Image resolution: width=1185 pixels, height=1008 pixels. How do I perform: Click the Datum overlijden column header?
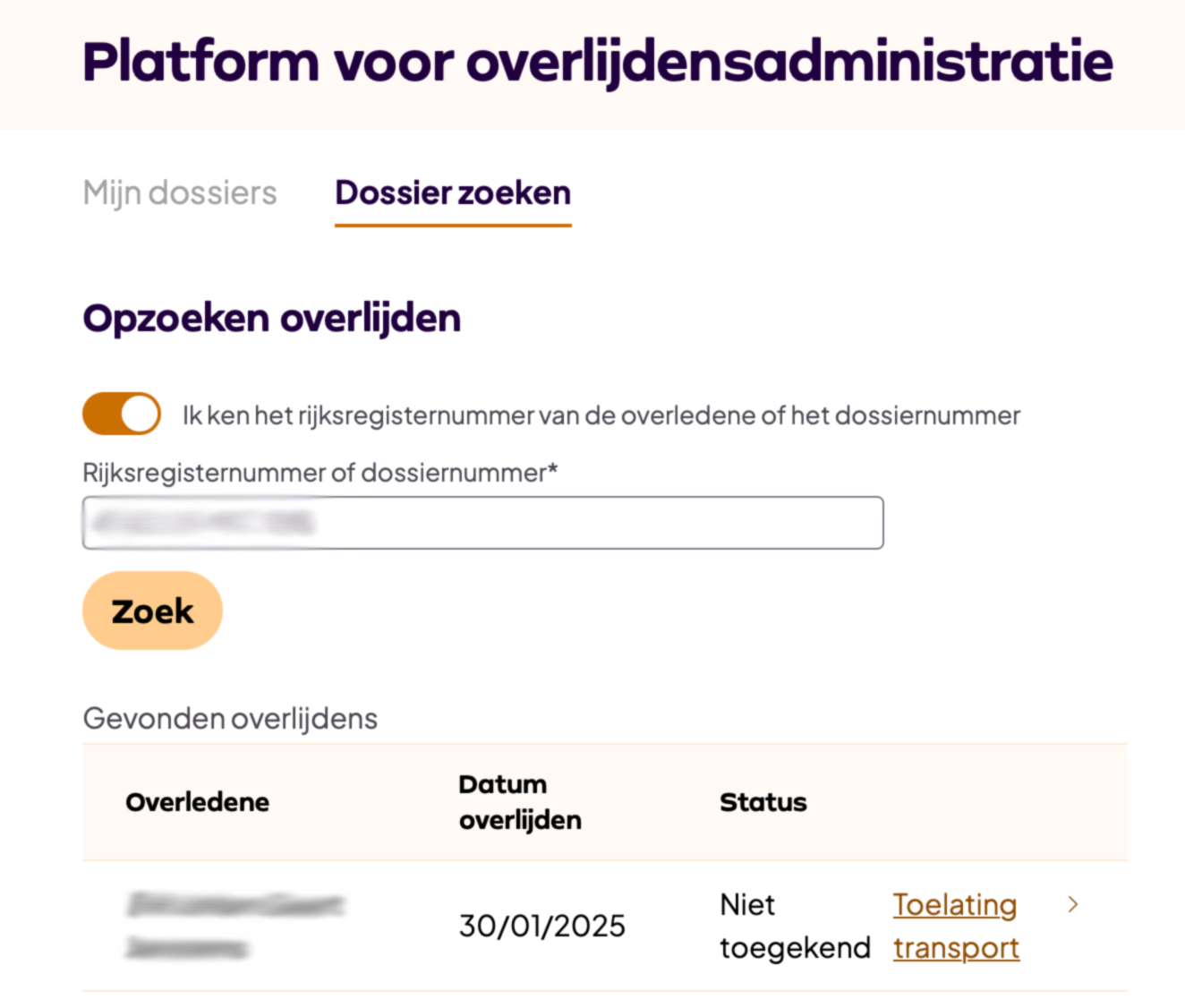(x=519, y=802)
